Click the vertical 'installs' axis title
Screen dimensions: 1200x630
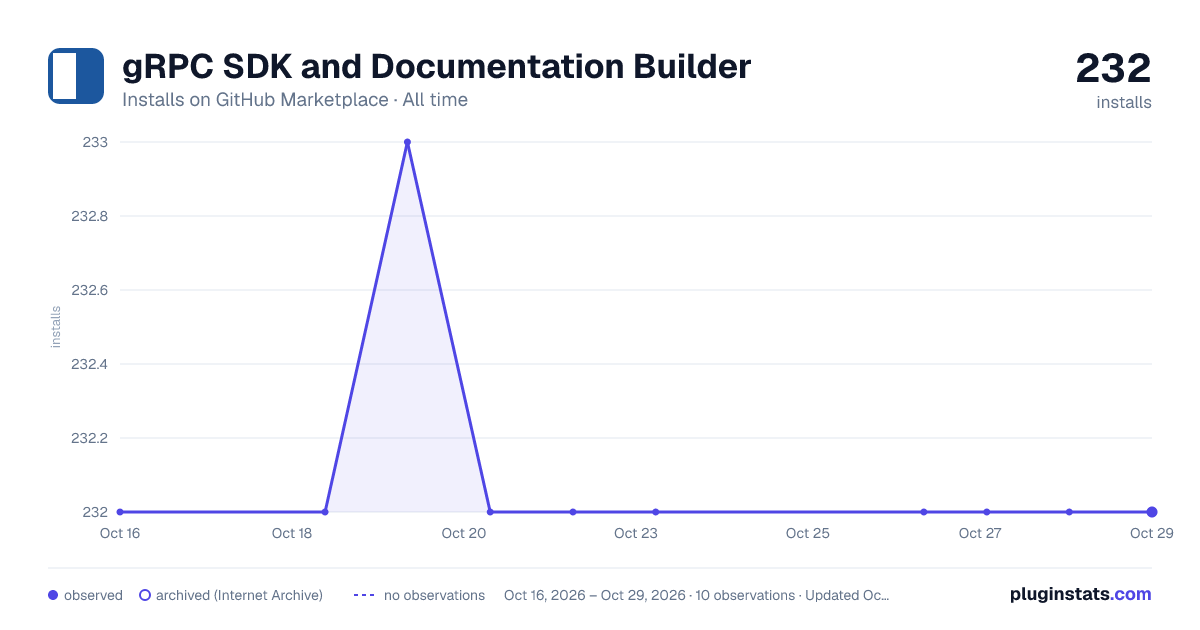(x=56, y=327)
